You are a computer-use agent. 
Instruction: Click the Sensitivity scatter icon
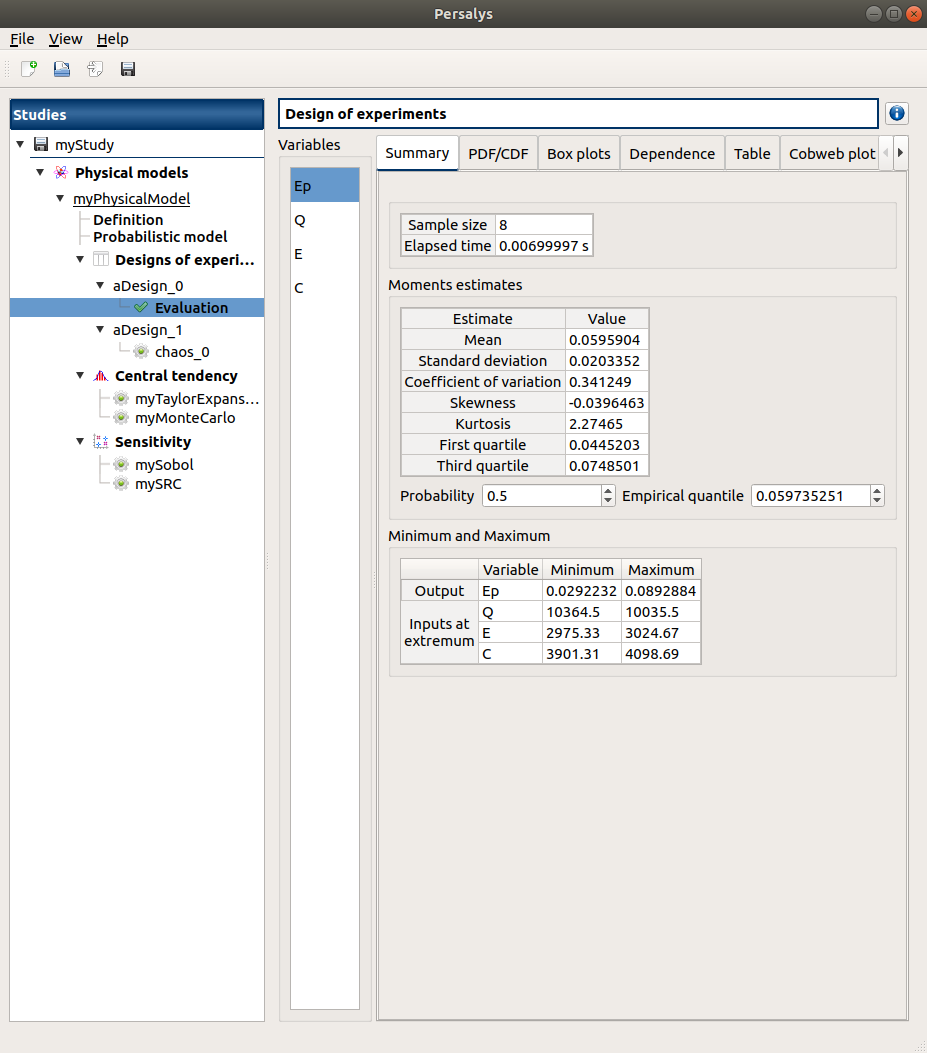pos(100,442)
